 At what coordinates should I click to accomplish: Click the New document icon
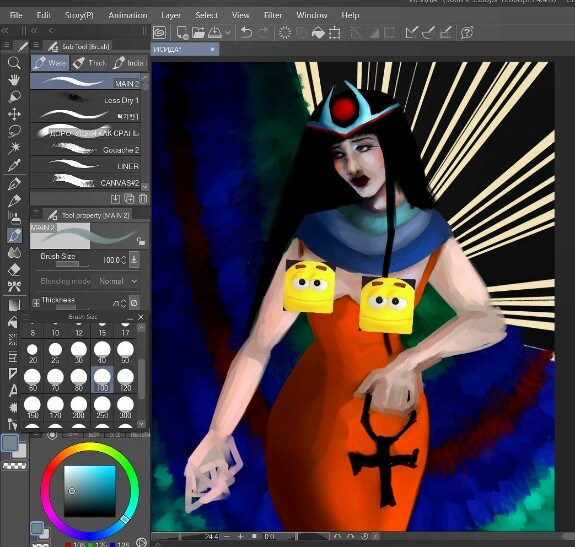click(182, 33)
